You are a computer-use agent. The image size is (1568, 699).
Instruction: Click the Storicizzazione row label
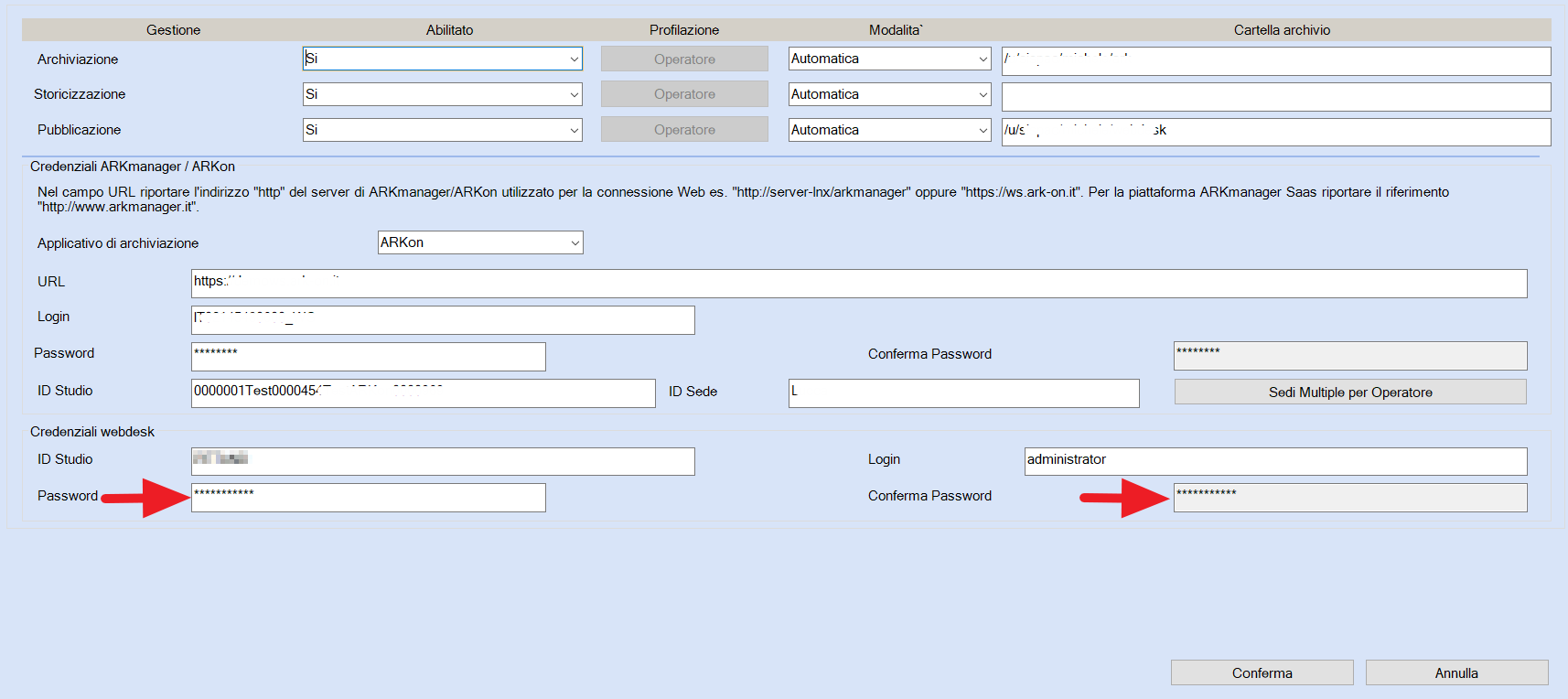pyautogui.click(x=80, y=94)
